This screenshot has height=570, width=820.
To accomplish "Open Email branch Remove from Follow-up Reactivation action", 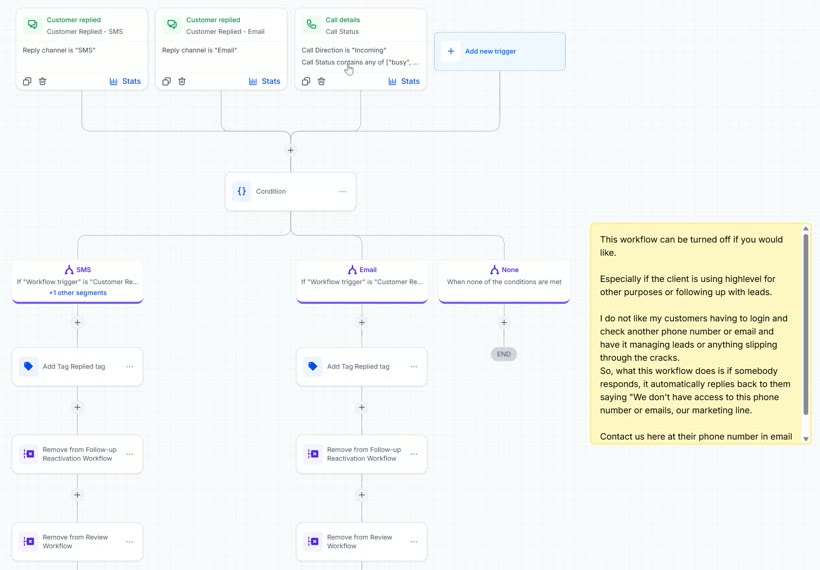I will 362,454.
